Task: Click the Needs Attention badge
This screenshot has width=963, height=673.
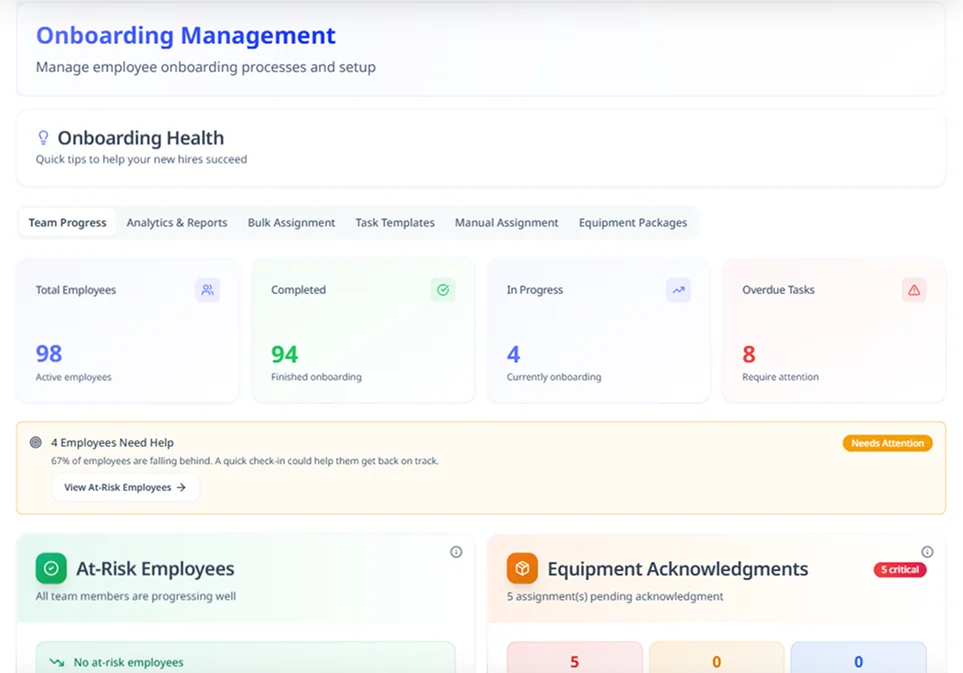Action: tap(887, 443)
